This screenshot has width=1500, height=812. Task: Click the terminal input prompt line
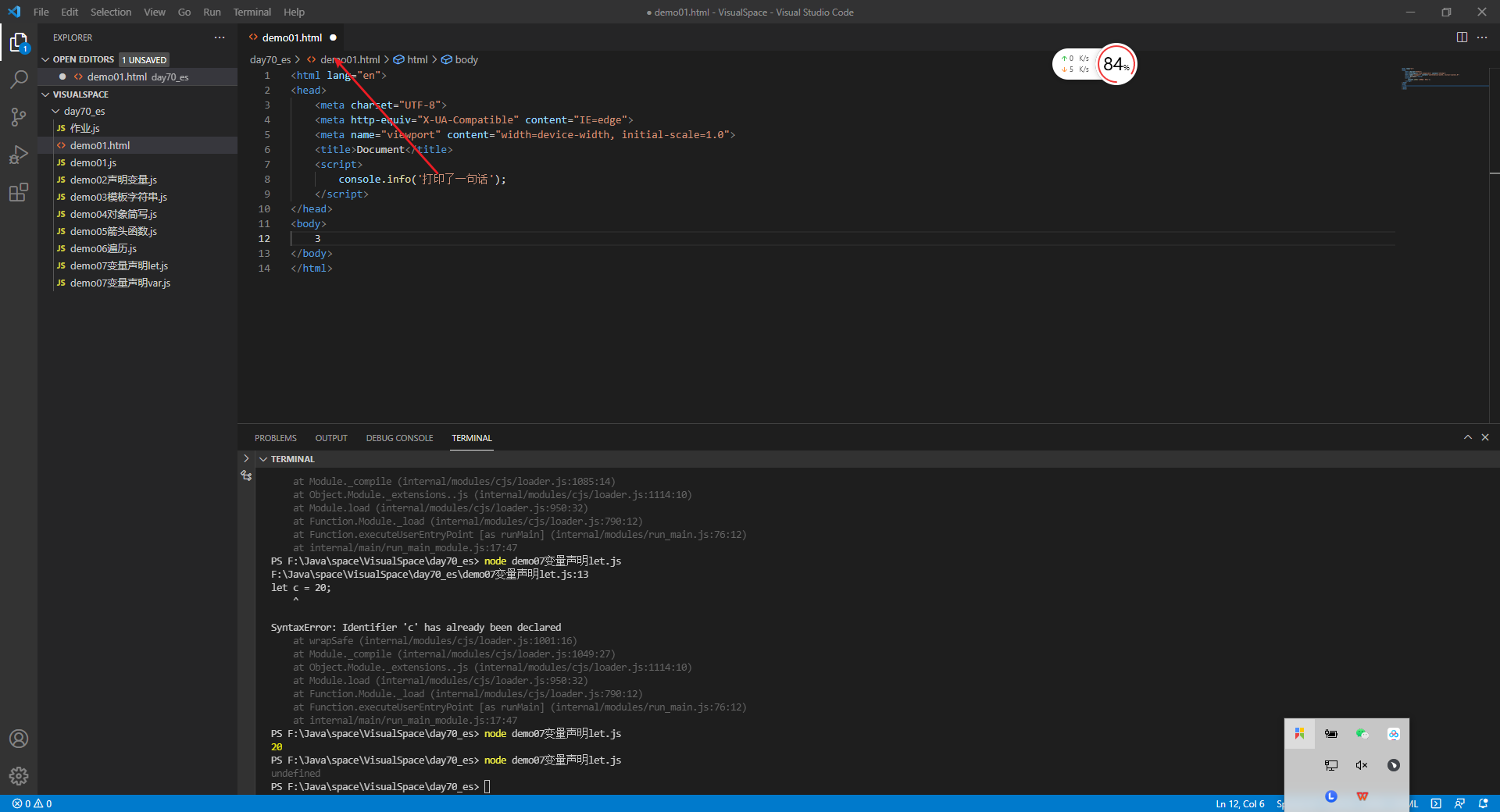click(380, 786)
